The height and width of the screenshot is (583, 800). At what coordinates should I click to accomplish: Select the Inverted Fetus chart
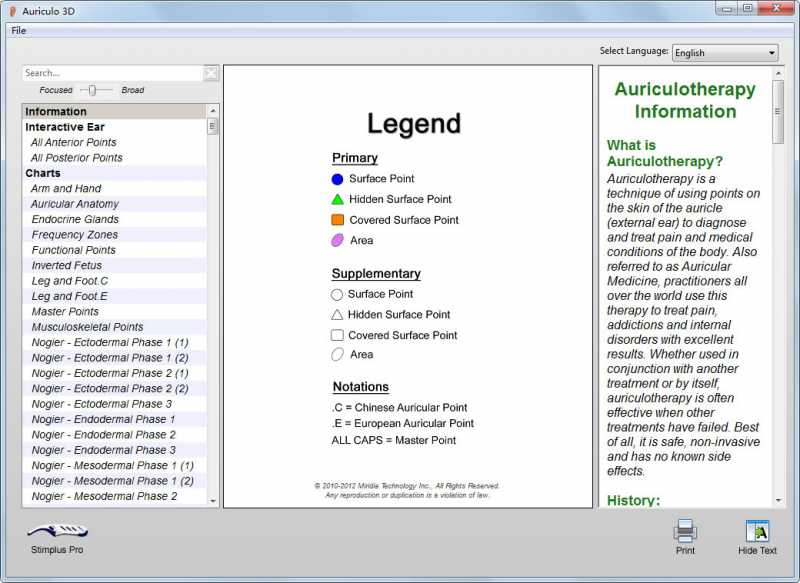tap(67, 266)
